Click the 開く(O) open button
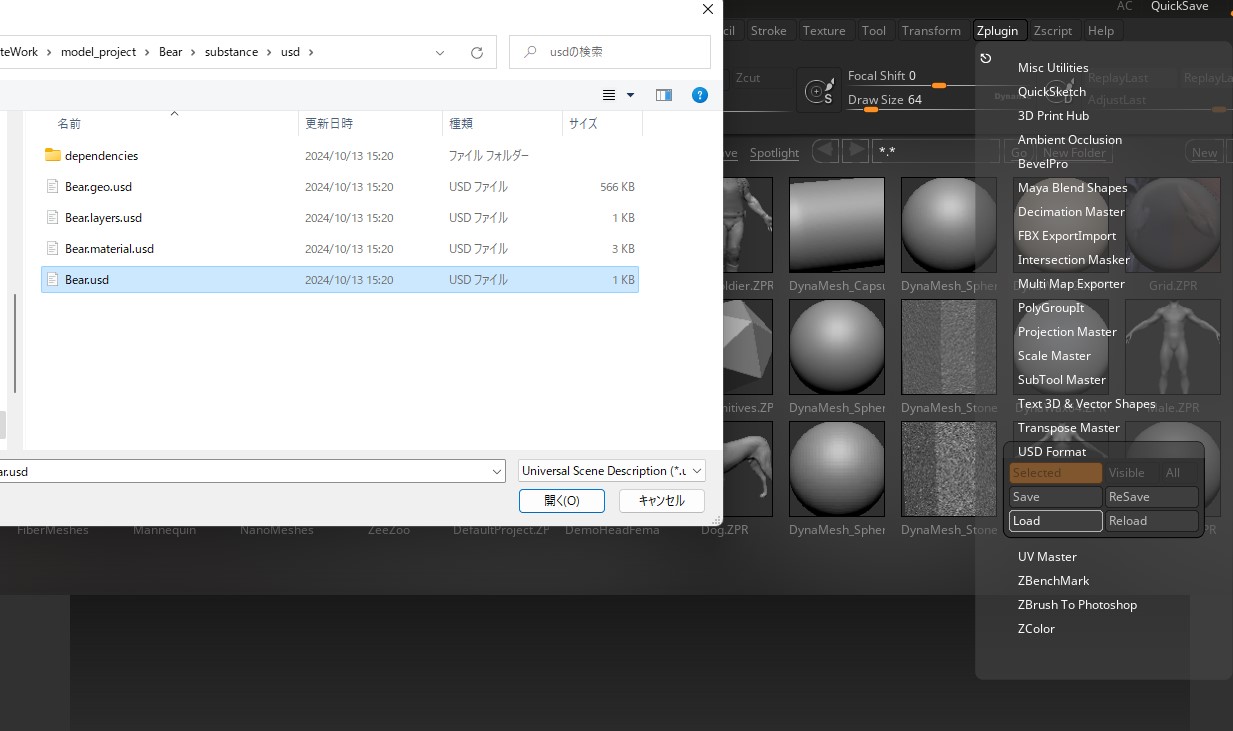This screenshot has height=731, width=1233. [x=561, y=501]
